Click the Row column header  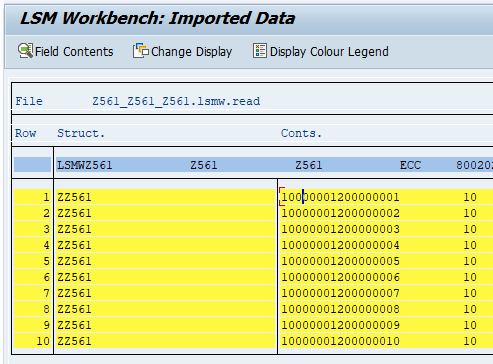tap(25, 133)
